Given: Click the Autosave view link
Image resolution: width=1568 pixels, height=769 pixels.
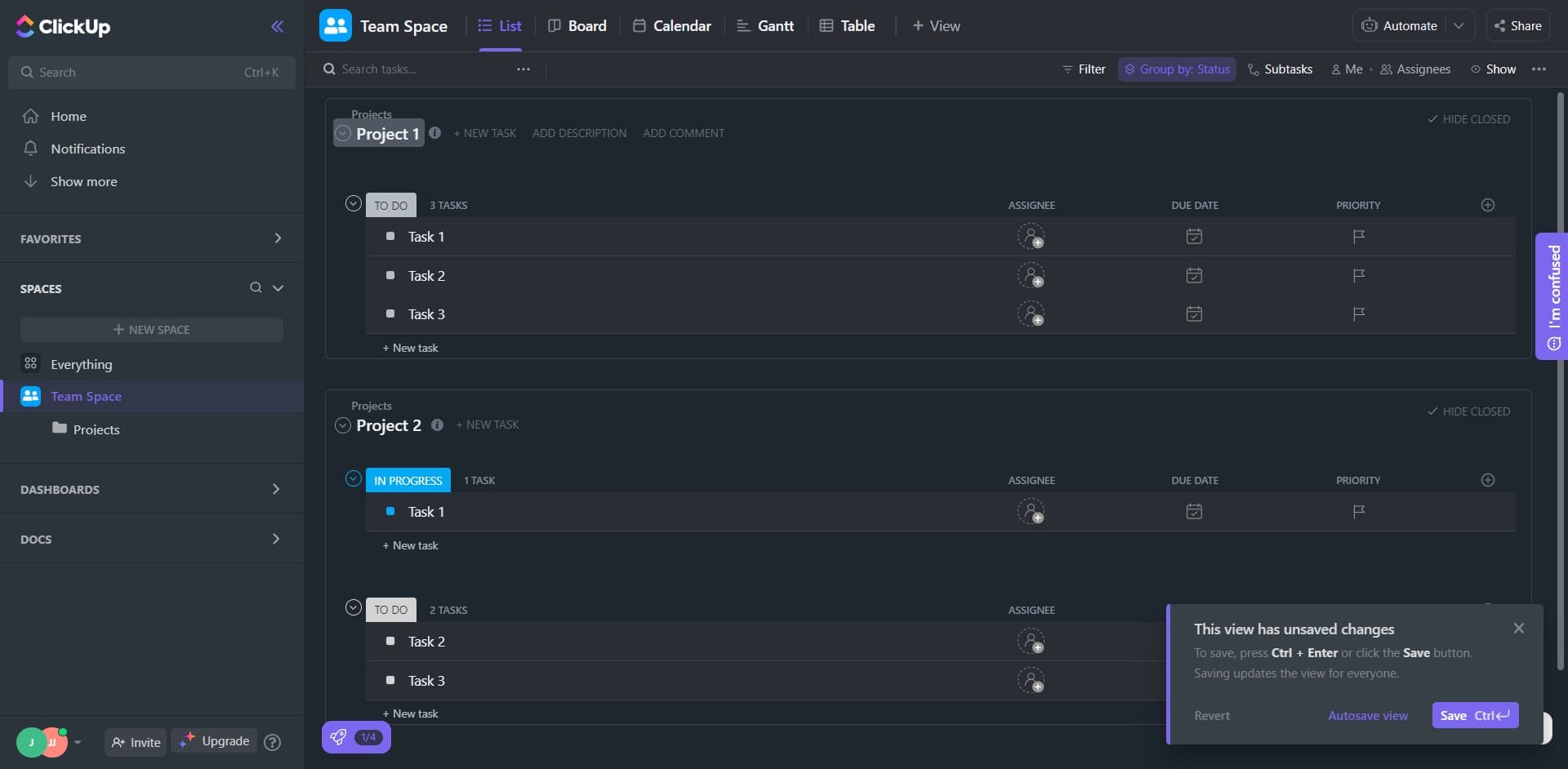Looking at the screenshot, I should 1367,716.
